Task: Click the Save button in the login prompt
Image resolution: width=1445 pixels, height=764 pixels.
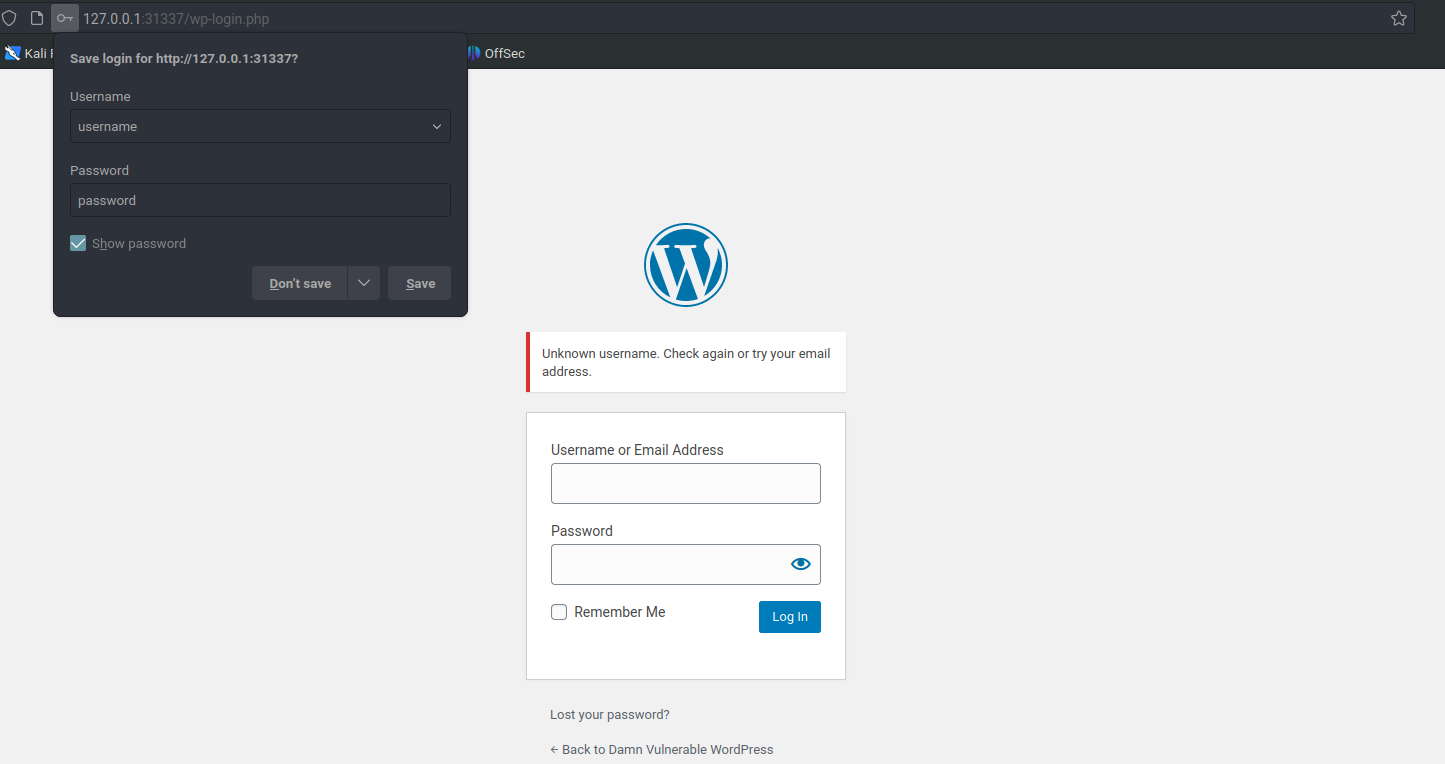Action: 419,283
